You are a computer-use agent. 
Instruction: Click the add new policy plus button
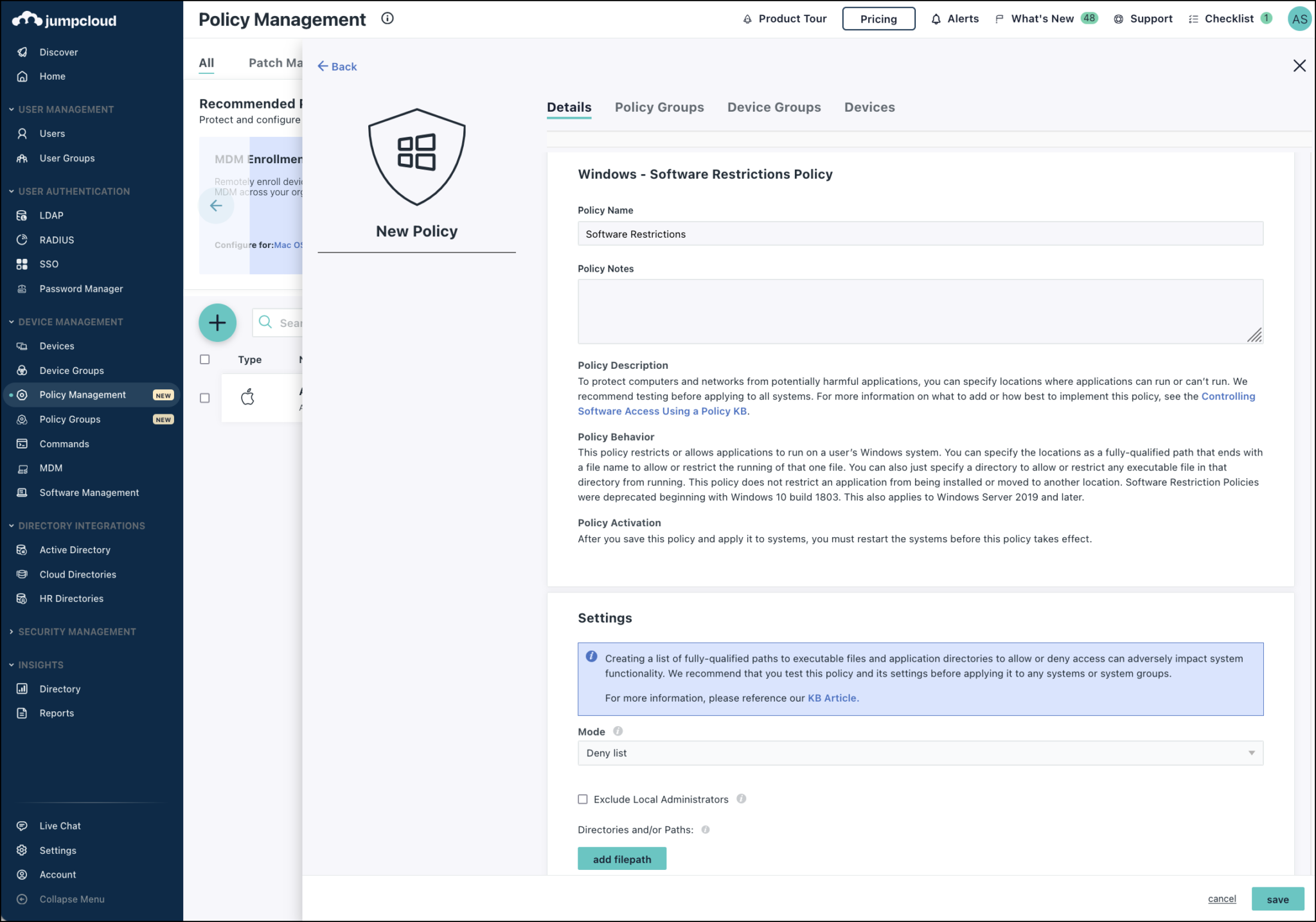tap(217, 323)
